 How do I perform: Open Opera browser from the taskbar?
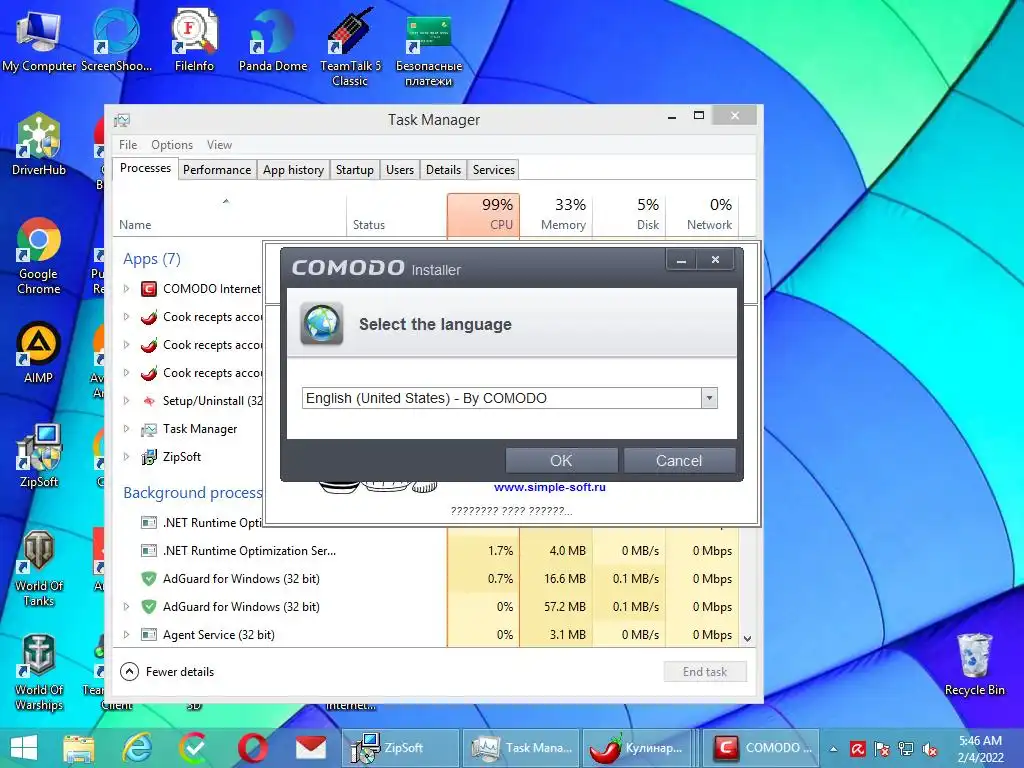click(252, 748)
